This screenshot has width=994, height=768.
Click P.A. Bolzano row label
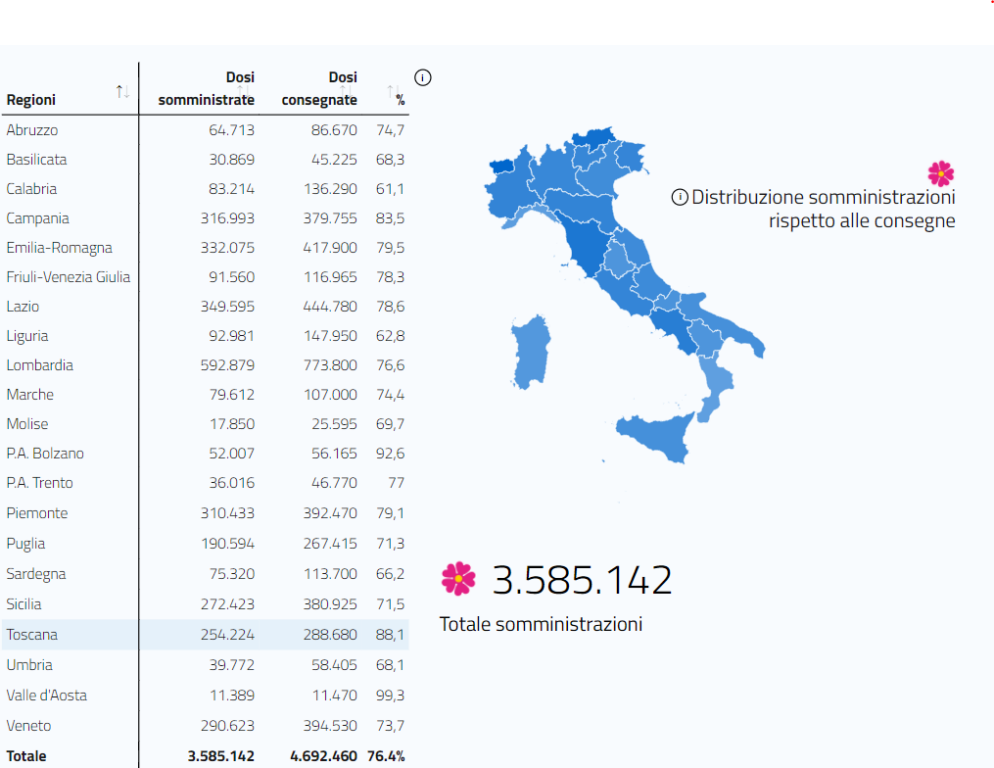tap(45, 453)
